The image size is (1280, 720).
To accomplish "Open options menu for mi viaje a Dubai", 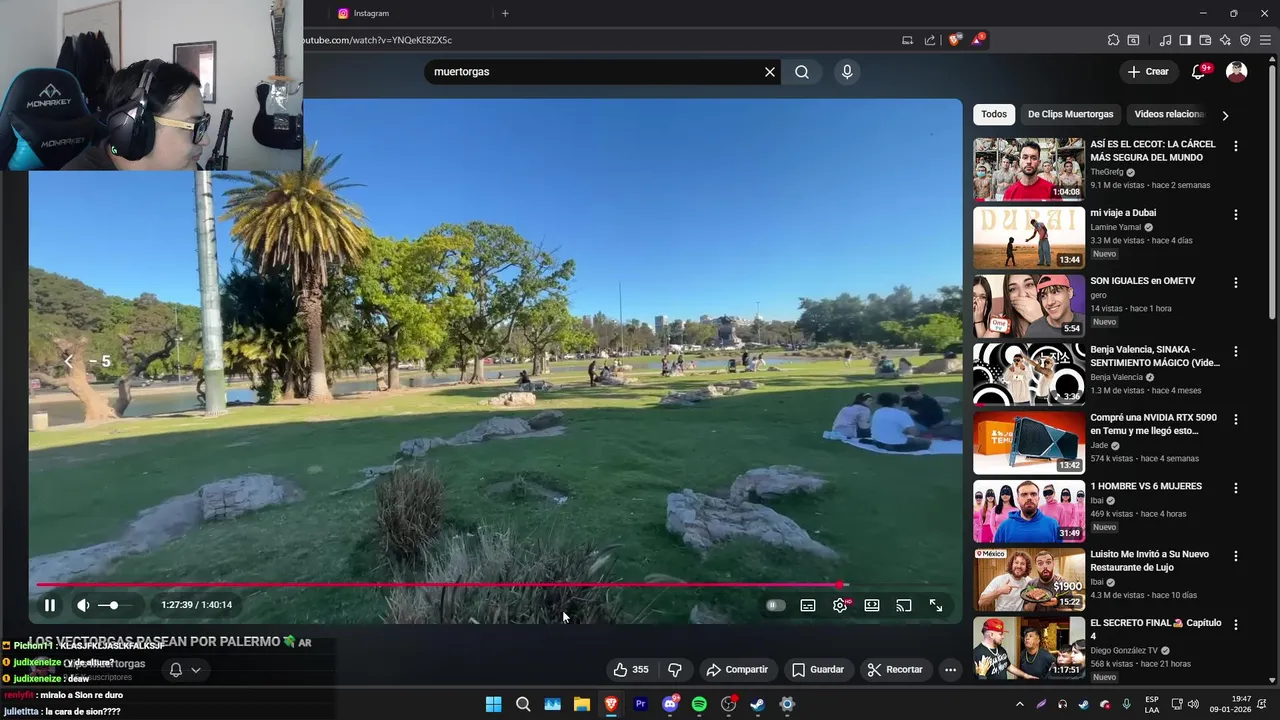I will (1236, 215).
